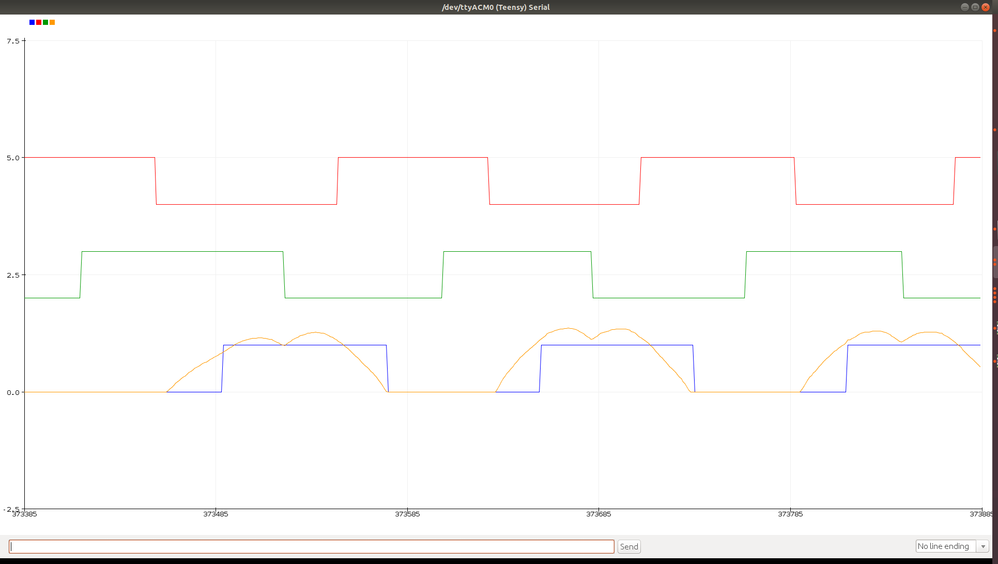Image resolution: width=998 pixels, height=564 pixels.
Task: Click the red legend color square
Action: pos(39,22)
